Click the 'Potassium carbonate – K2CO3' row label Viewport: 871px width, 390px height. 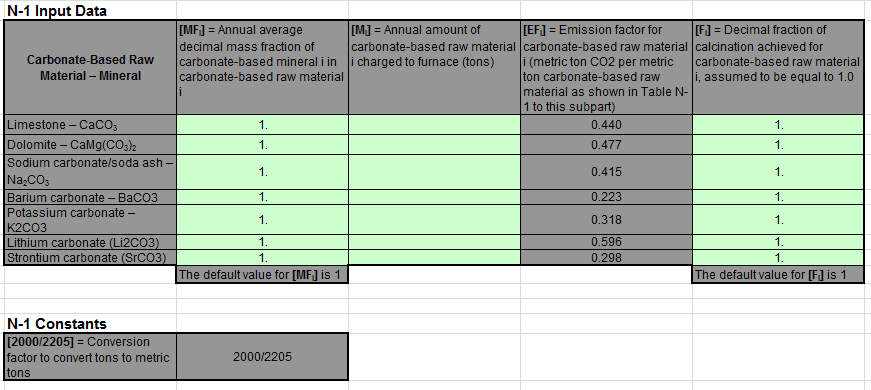coord(90,220)
